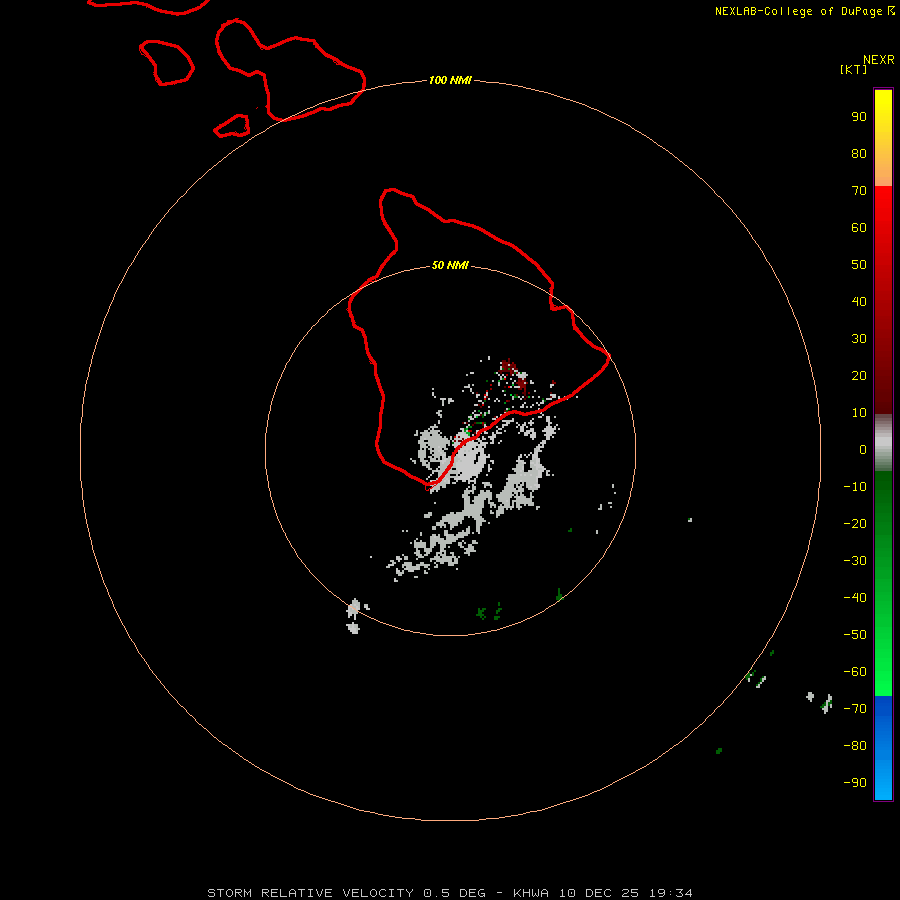Click the yellow top segment of the color bar

(883, 138)
